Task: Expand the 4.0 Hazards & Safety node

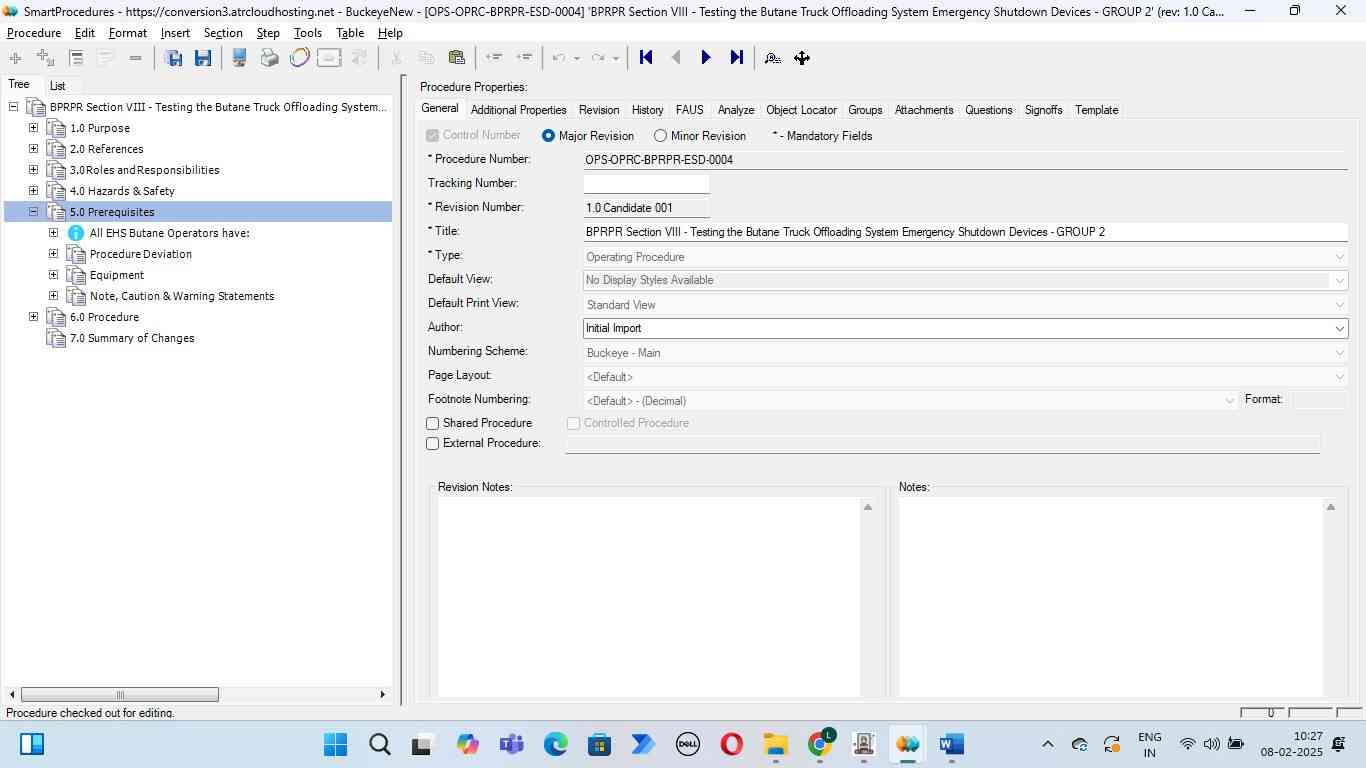Action: tap(33, 191)
